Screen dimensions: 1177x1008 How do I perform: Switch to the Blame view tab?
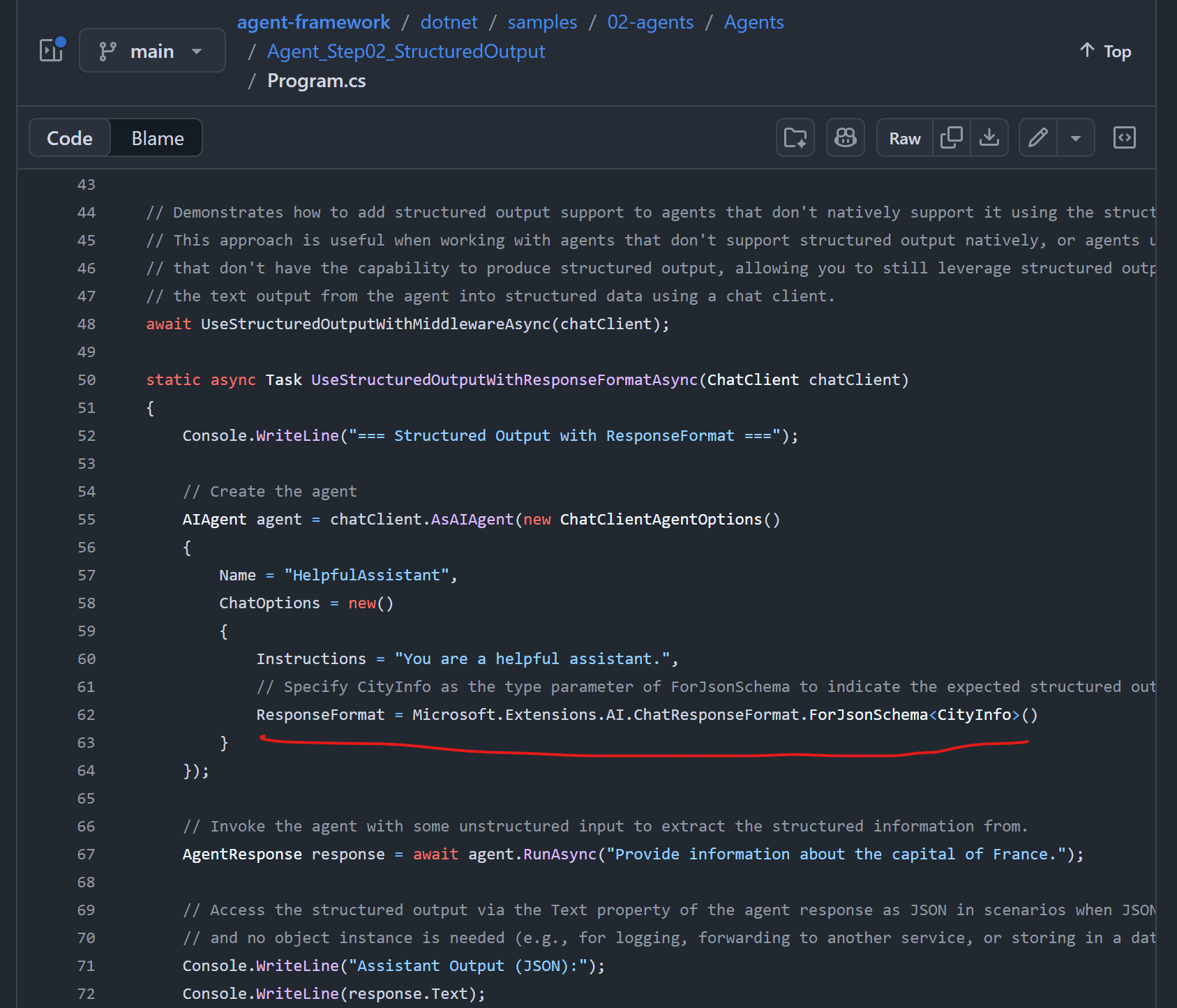(158, 138)
